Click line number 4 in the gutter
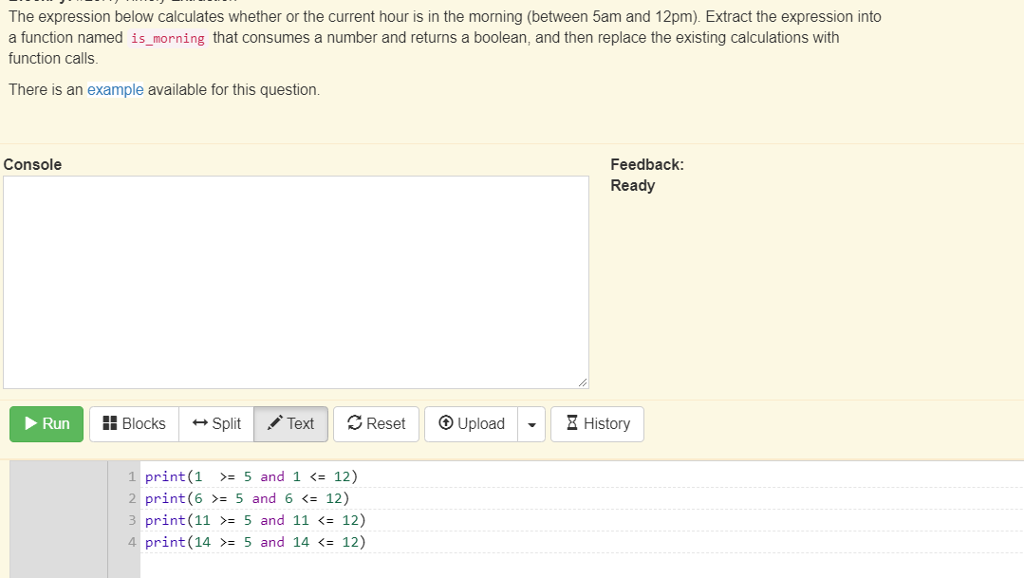This screenshot has height=578, width=1024. [132, 542]
